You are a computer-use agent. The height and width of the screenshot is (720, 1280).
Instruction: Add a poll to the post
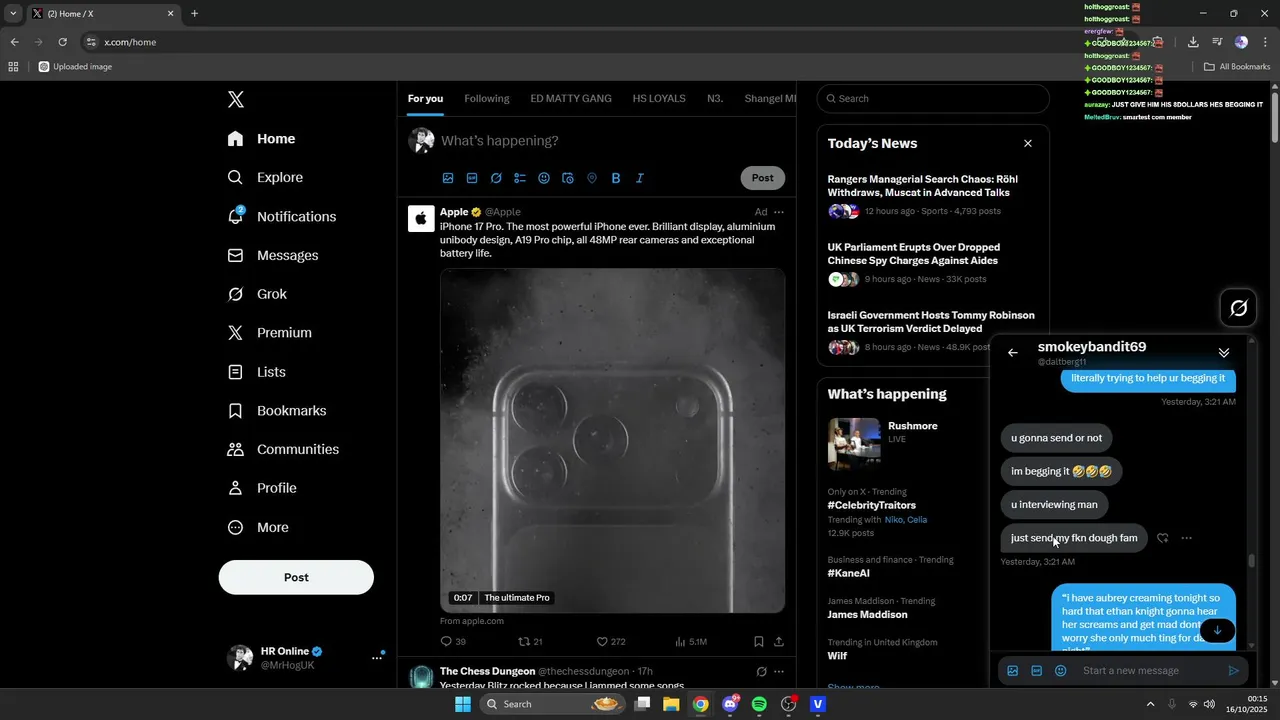(x=520, y=178)
